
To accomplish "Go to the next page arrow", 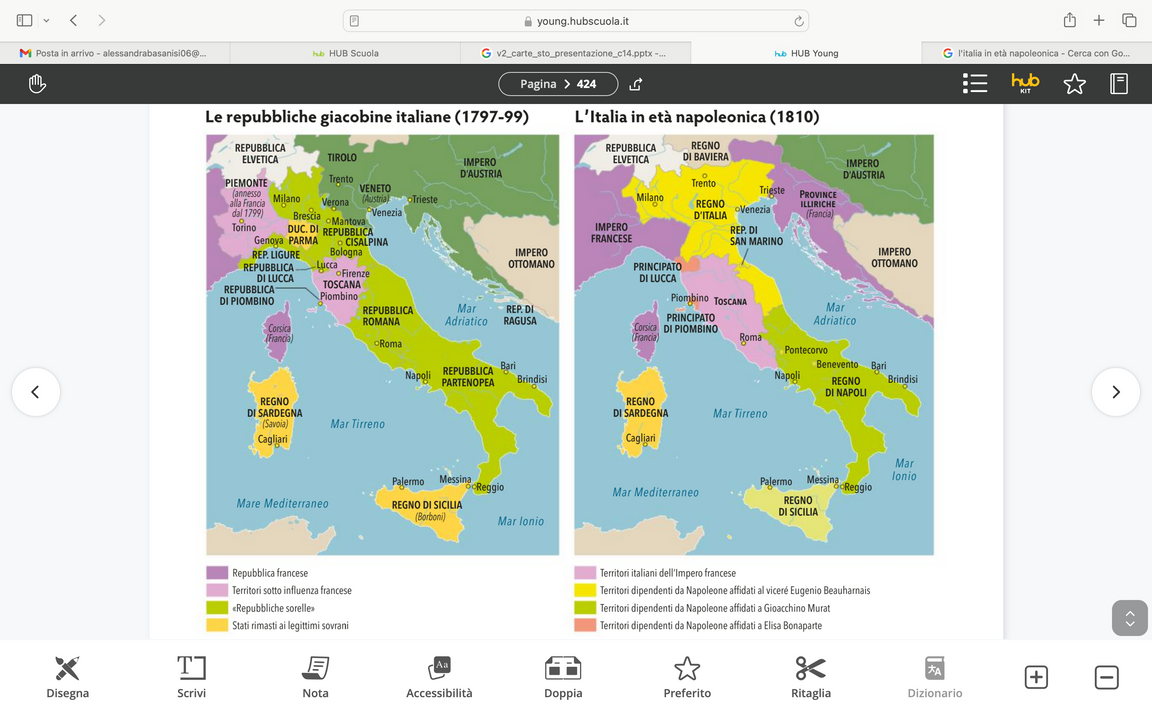I will click(x=1115, y=392).
